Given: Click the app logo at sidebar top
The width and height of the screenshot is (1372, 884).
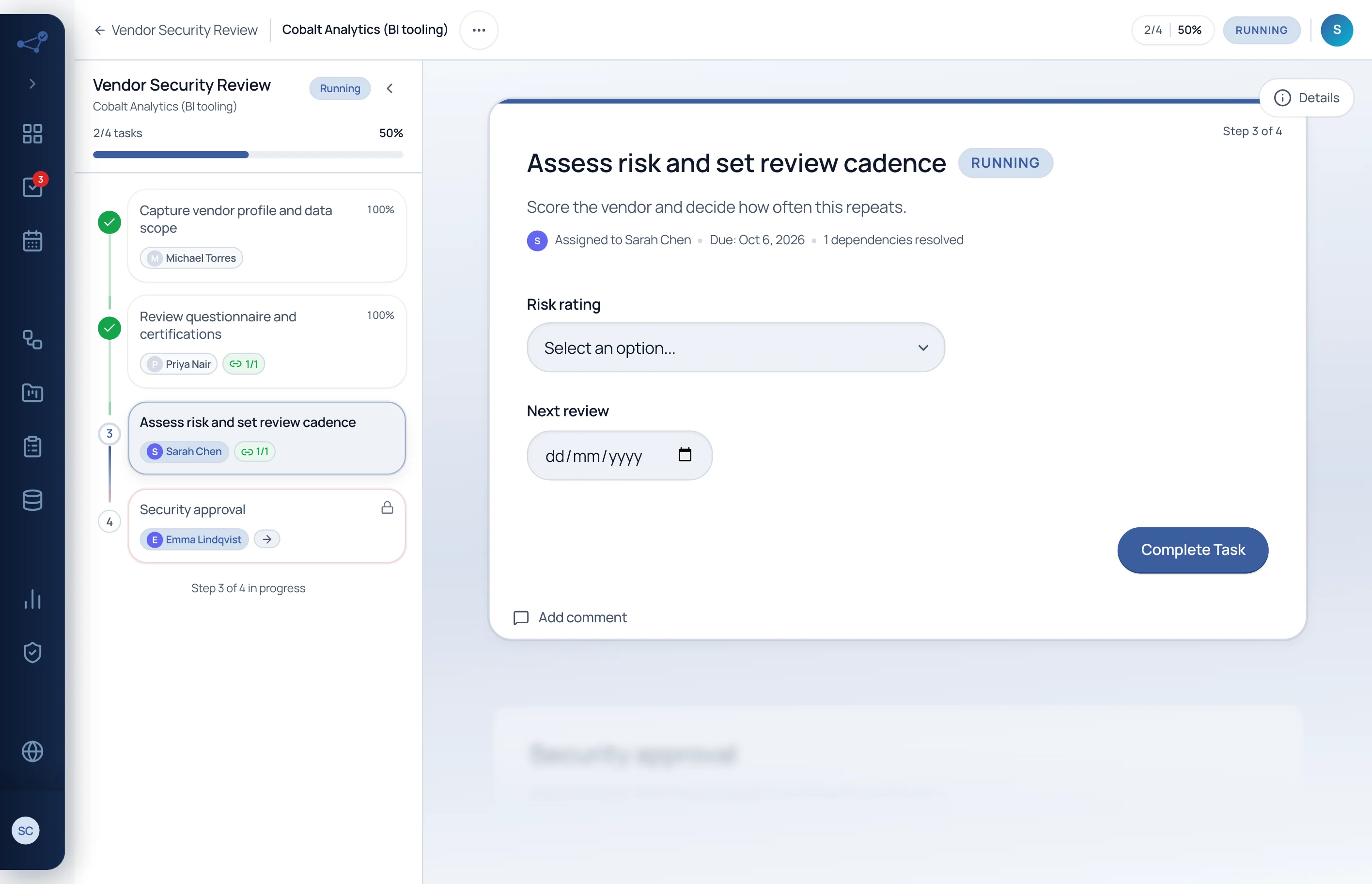Looking at the screenshot, I should [x=32, y=42].
